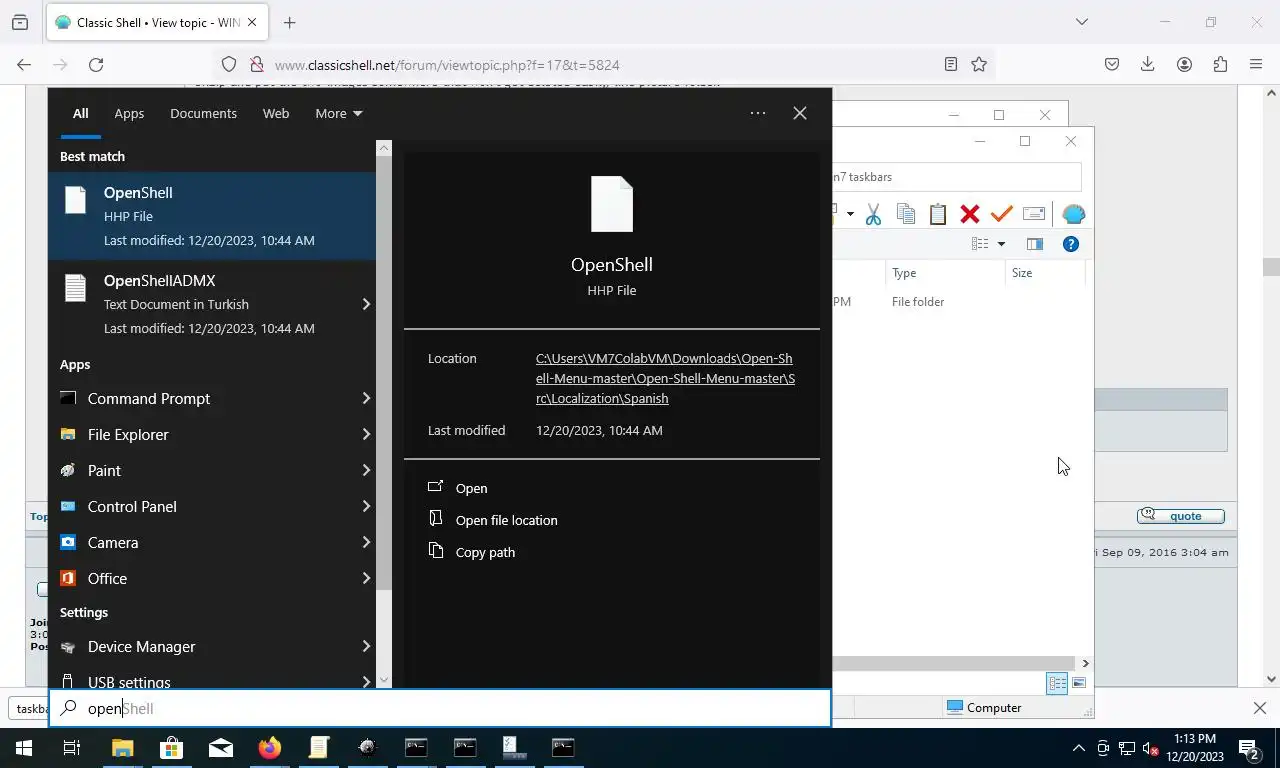Open search options three-dot menu
Image resolution: width=1280 pixels, height=768 pixels.
pyautogui.click(x=758, y=113)
